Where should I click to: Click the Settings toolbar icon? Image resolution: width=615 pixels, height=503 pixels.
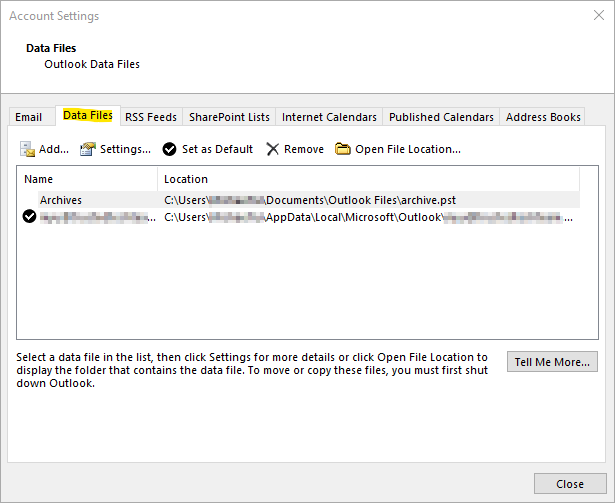click(88, 149)
